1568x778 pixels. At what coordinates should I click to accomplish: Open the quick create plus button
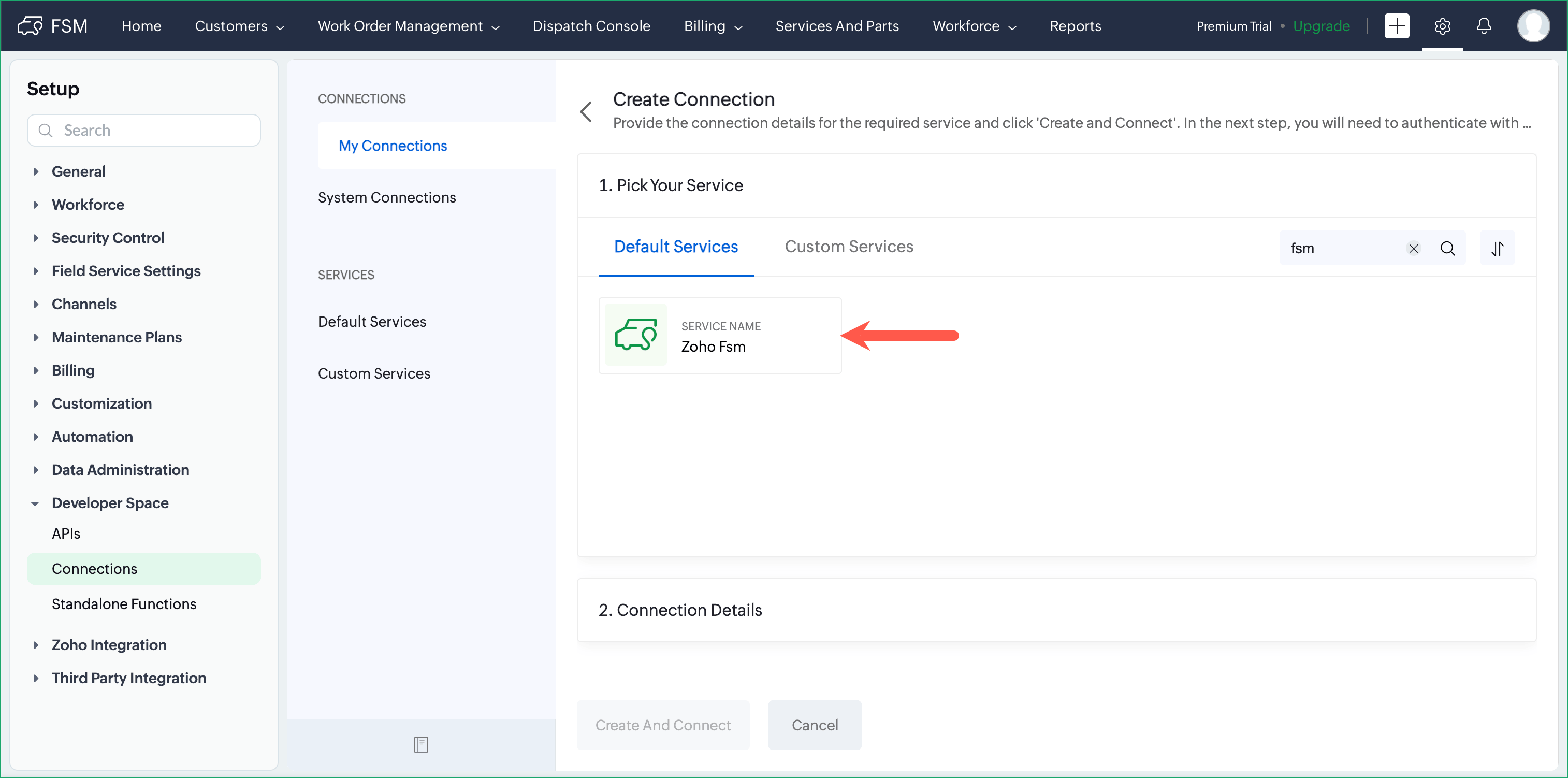tap(1397, 25)
